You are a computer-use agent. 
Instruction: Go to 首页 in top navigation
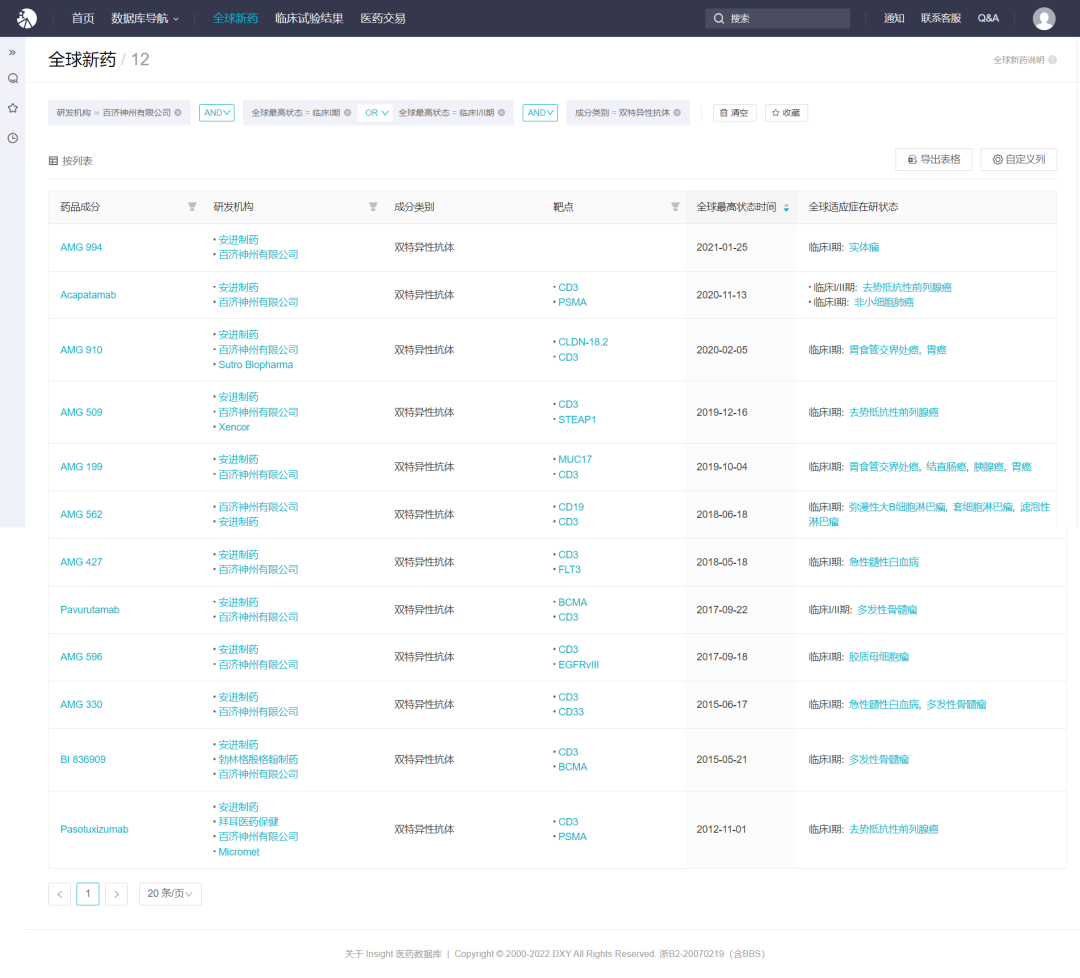[83, 19]
